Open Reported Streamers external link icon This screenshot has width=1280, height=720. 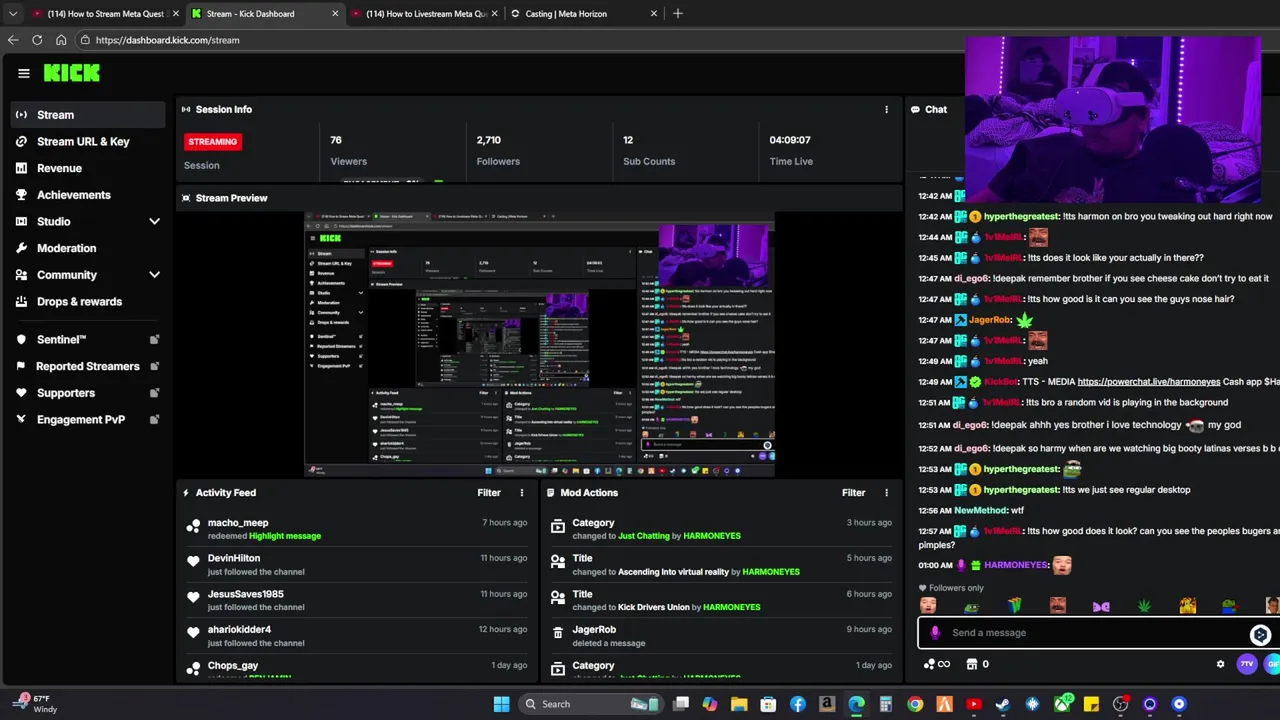point(154,366)
